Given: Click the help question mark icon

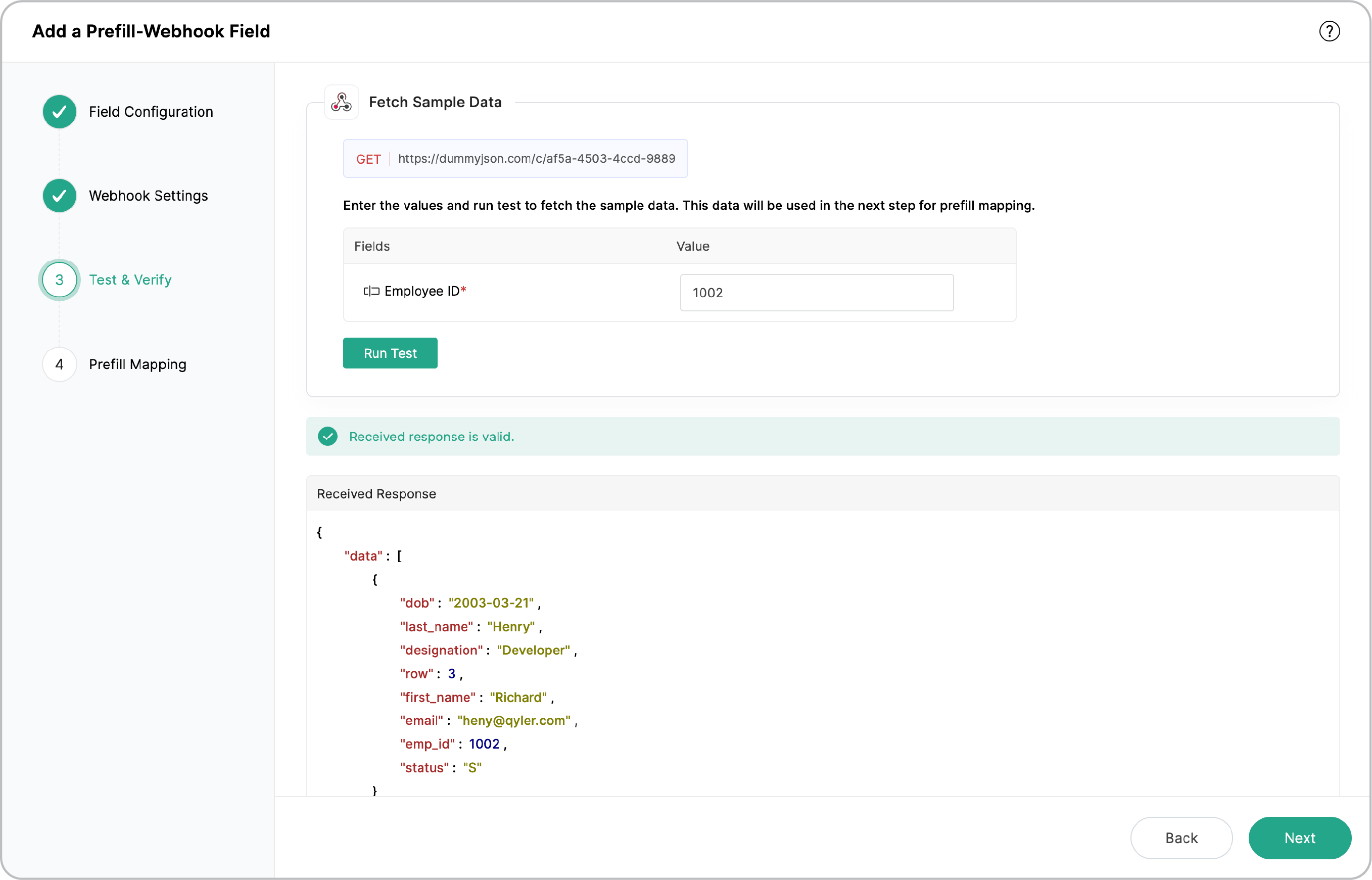Looking at the screenshot, I should pos(1329,31).
